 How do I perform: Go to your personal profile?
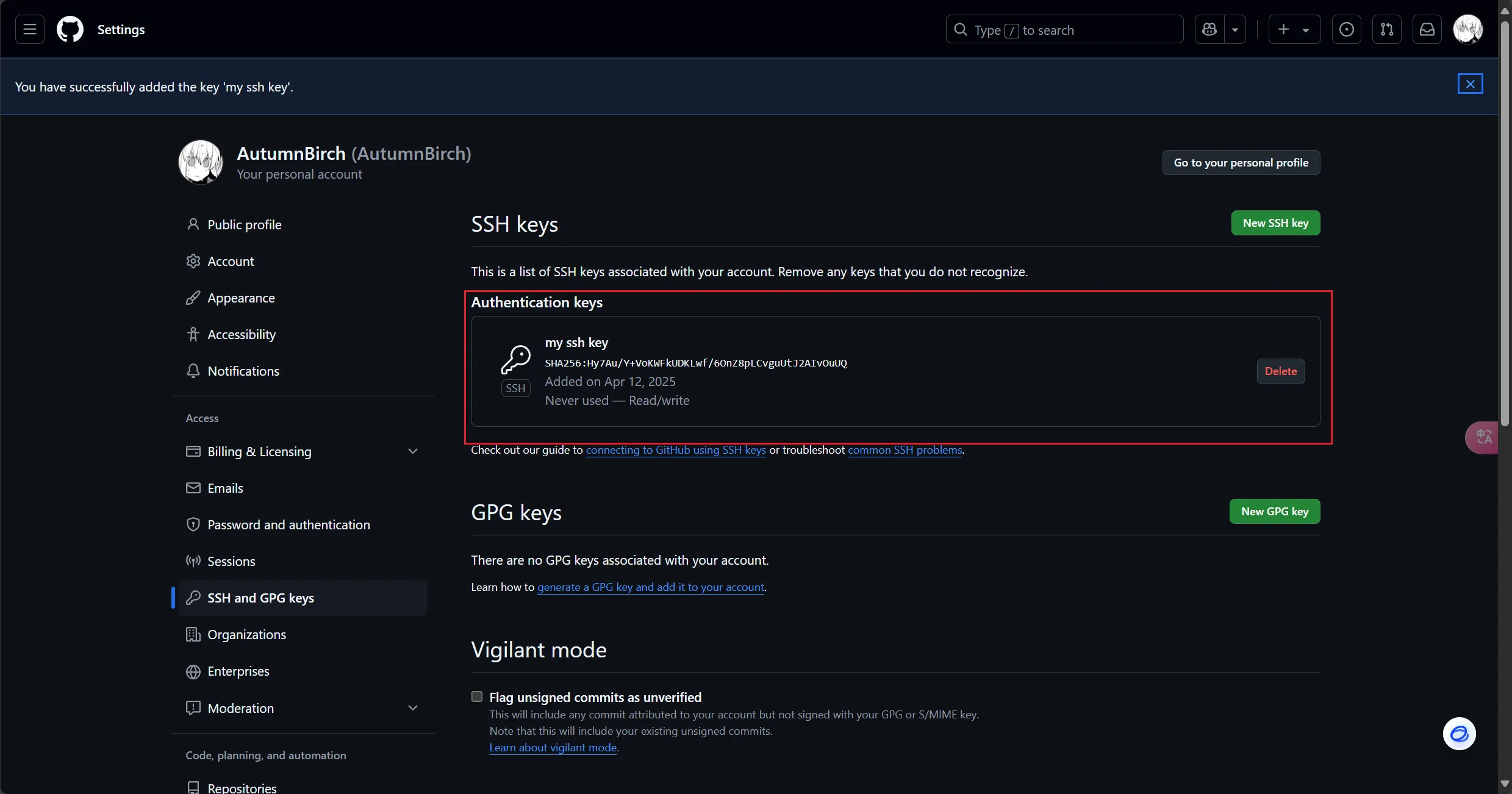[x=1241, y=162]
